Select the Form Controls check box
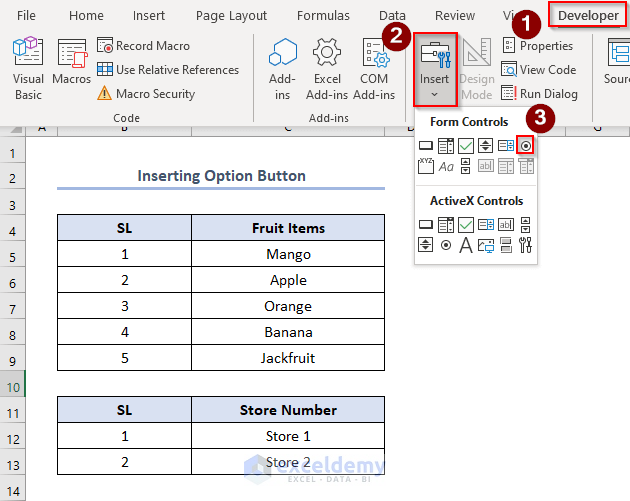This screenshot has height=501, width=630. pyautogui.click(x=466, y=146)
